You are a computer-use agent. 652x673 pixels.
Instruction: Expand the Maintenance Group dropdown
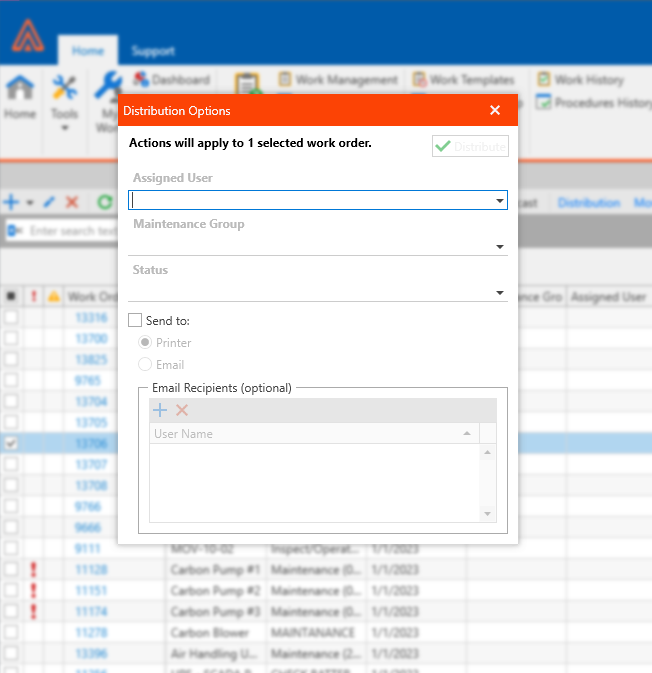pyautogui.click(x=499, y=247)
